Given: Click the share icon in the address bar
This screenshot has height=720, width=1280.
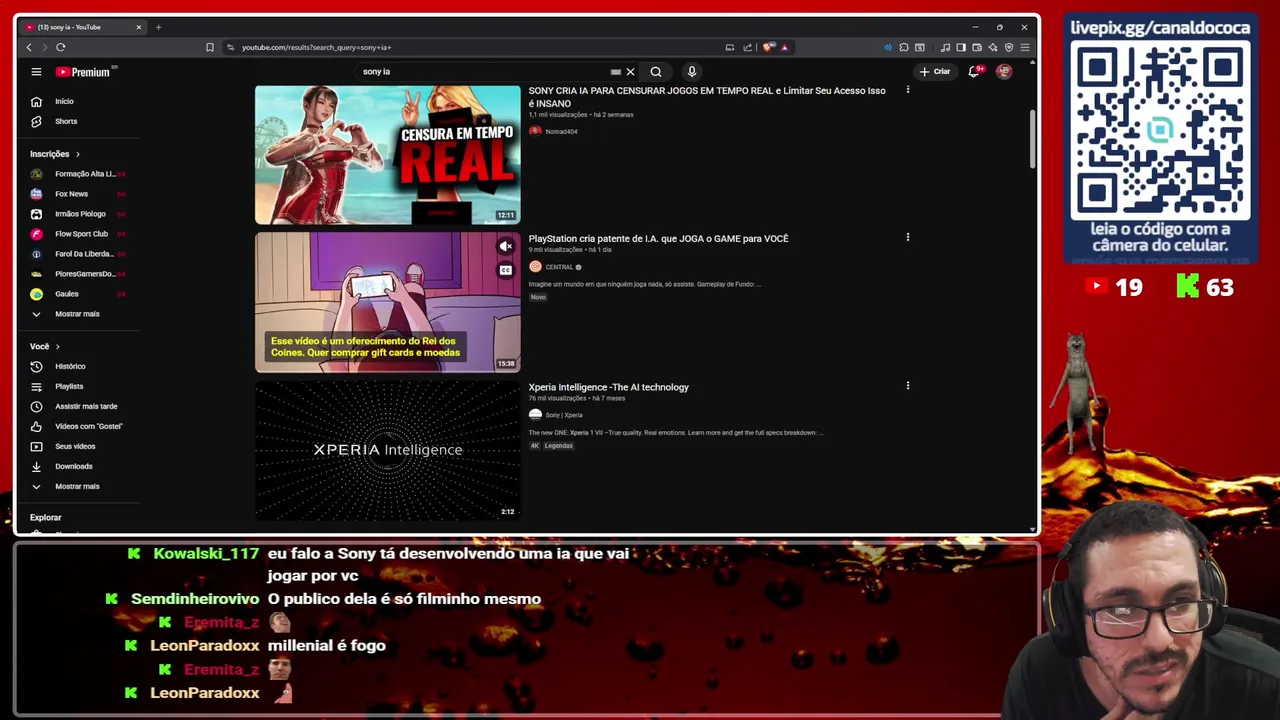Looking at the screenshot, I should tap(747, 47).
